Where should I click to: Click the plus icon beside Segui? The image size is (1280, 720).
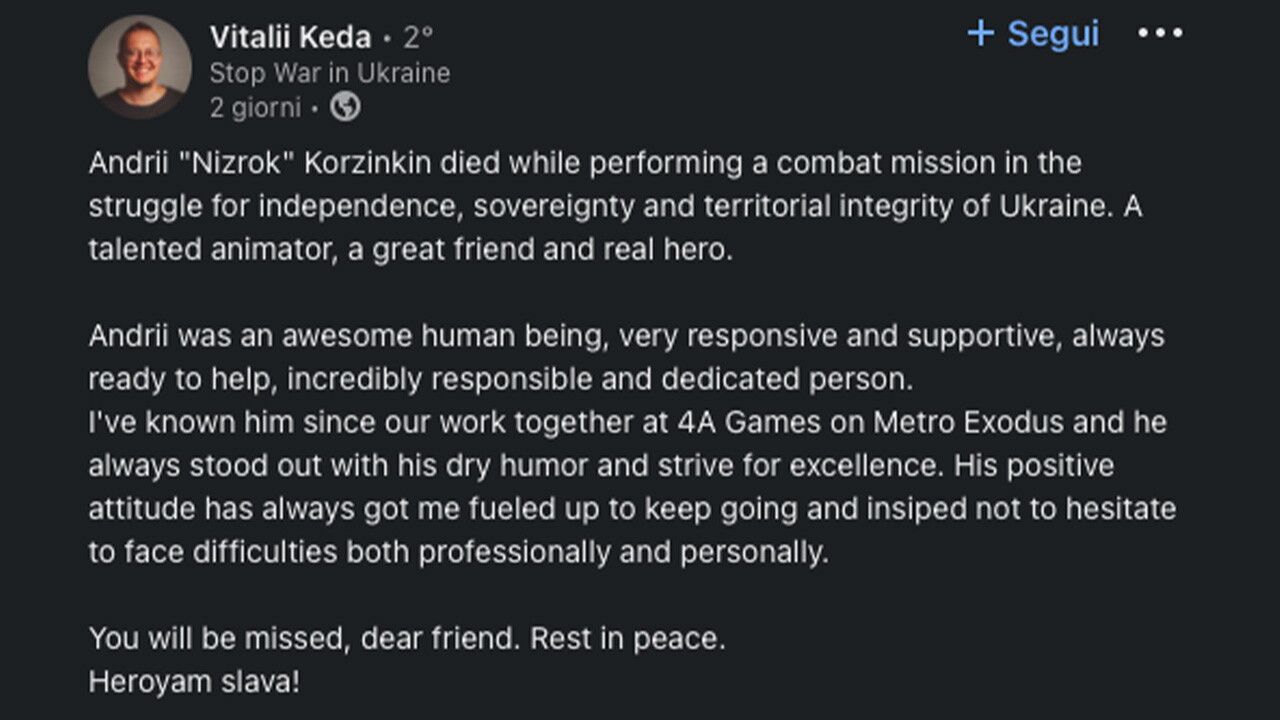981,33
